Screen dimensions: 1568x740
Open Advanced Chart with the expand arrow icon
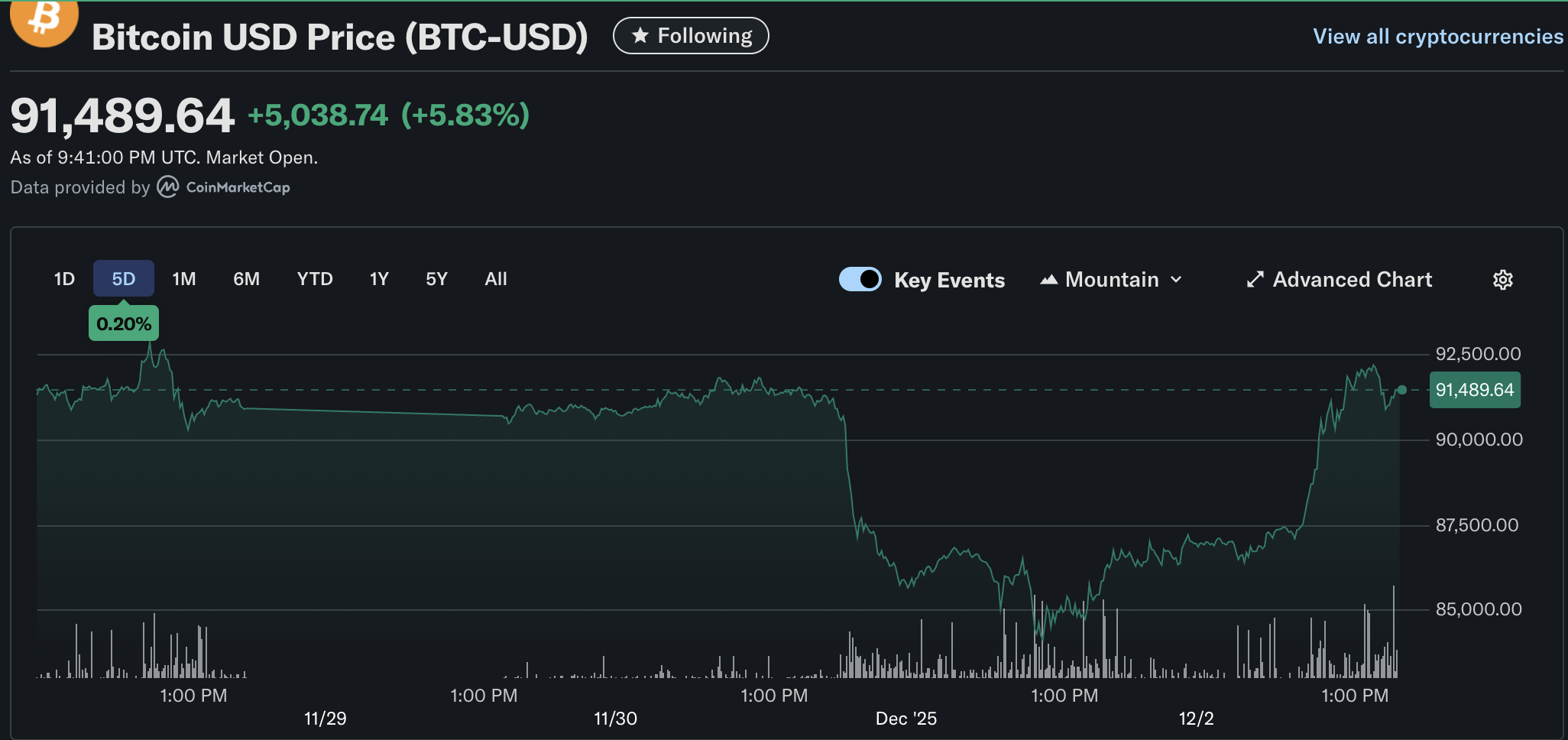click(1255, 280)
